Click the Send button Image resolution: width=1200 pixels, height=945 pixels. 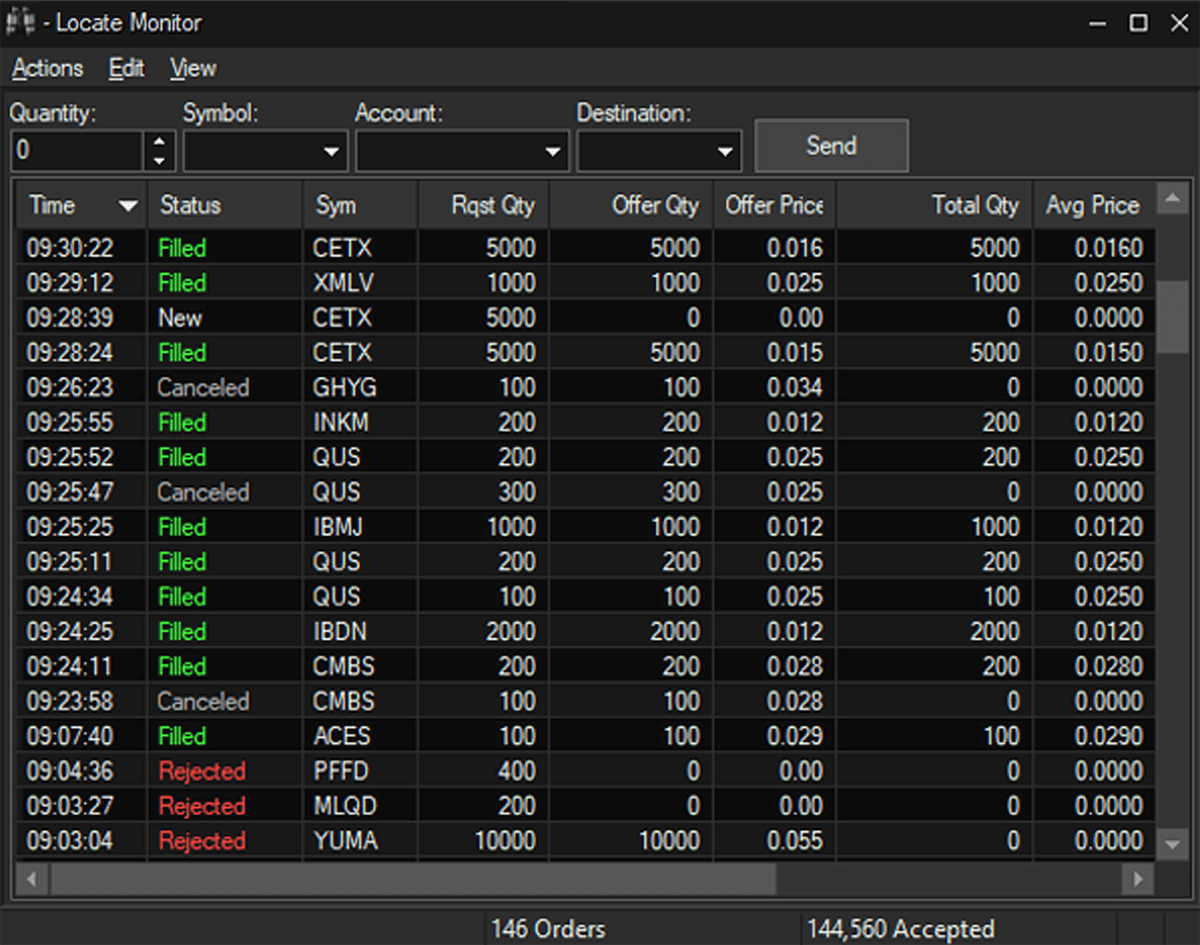831,146
